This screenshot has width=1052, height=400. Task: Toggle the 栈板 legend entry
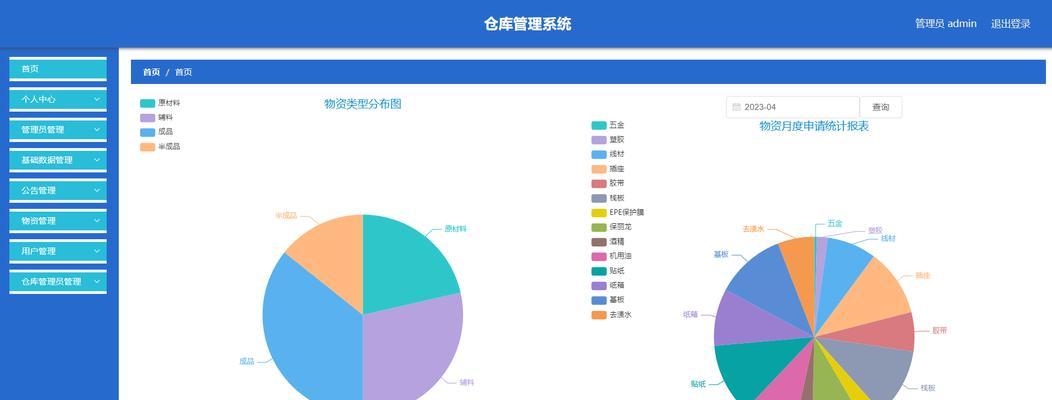tap(608, 198)
